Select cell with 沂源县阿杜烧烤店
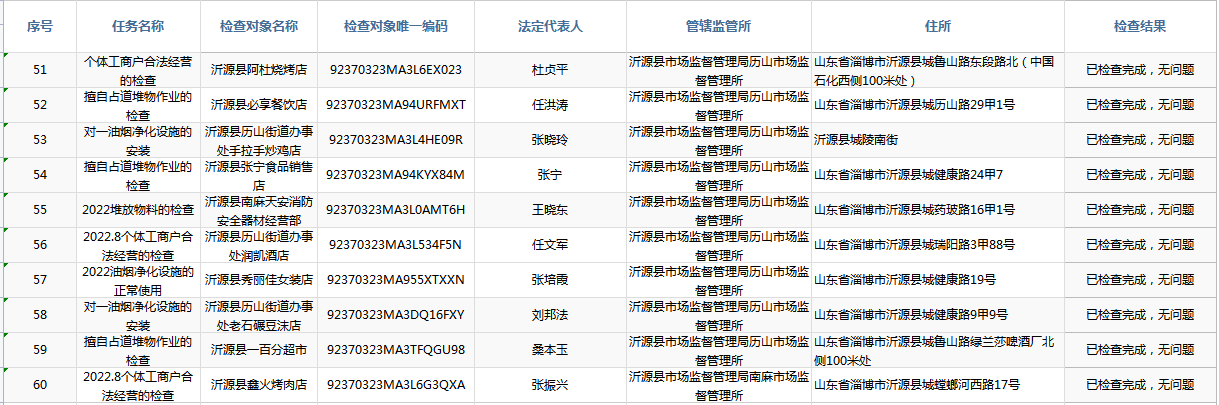Viewport: 1219px width, 405px height. [x=259, y=70]
